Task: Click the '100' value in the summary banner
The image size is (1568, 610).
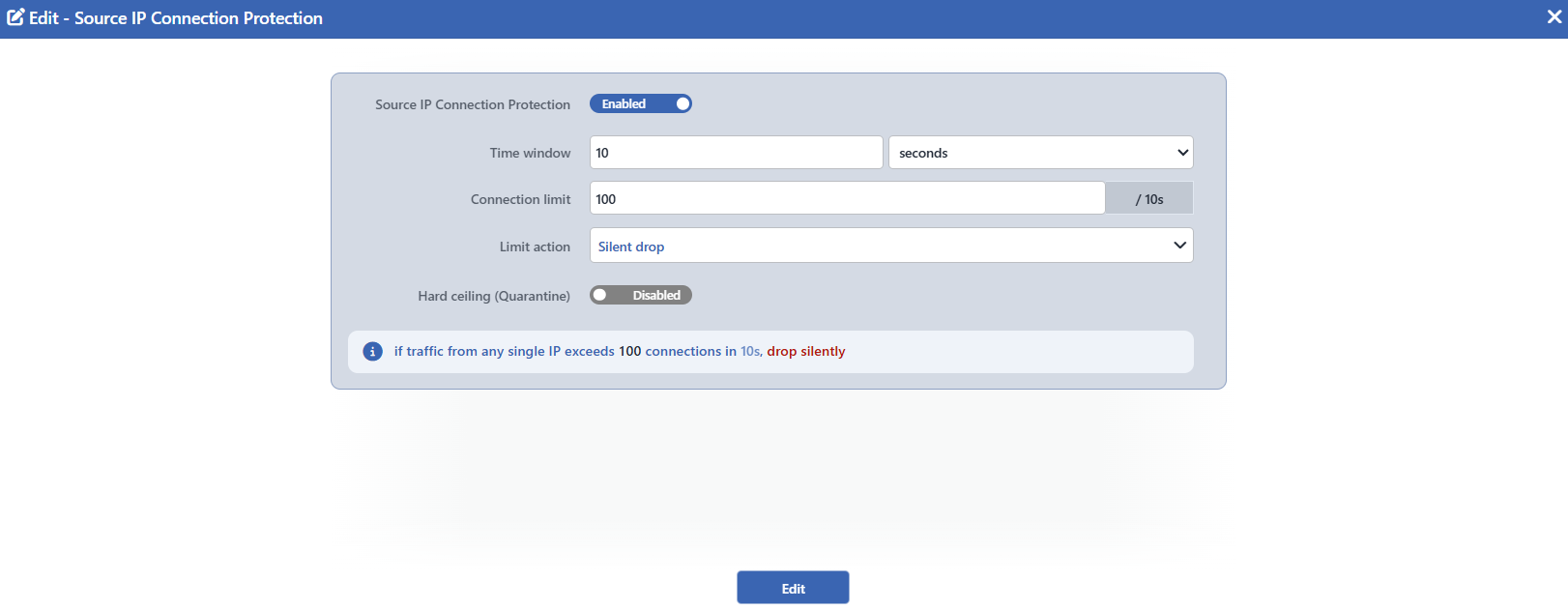Action: [629, 351]
